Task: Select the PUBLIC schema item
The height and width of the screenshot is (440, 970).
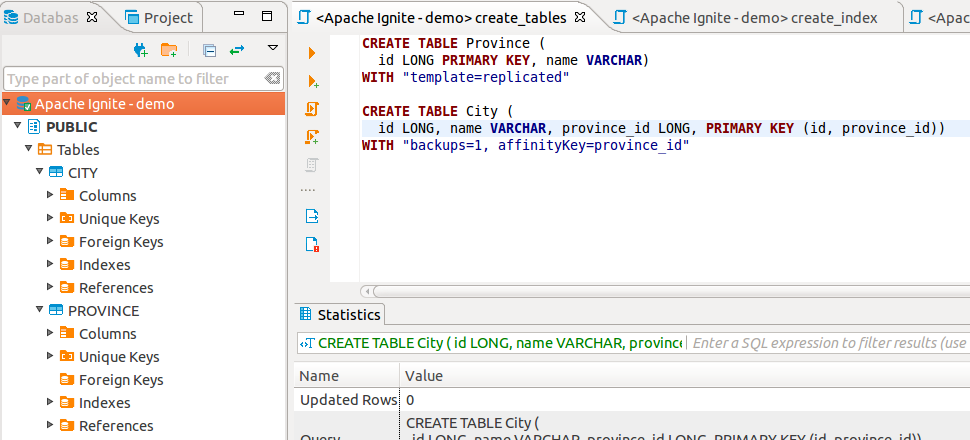Action: tap(72, 127)
